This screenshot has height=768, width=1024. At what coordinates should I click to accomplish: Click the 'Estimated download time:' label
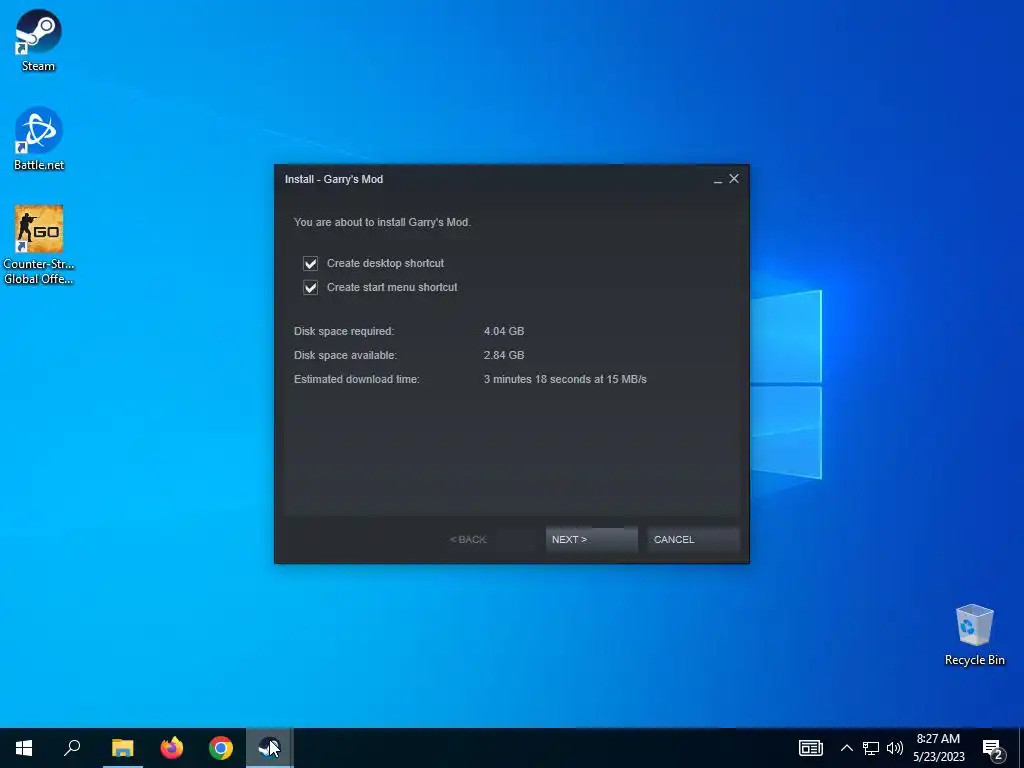coord(357,379)
